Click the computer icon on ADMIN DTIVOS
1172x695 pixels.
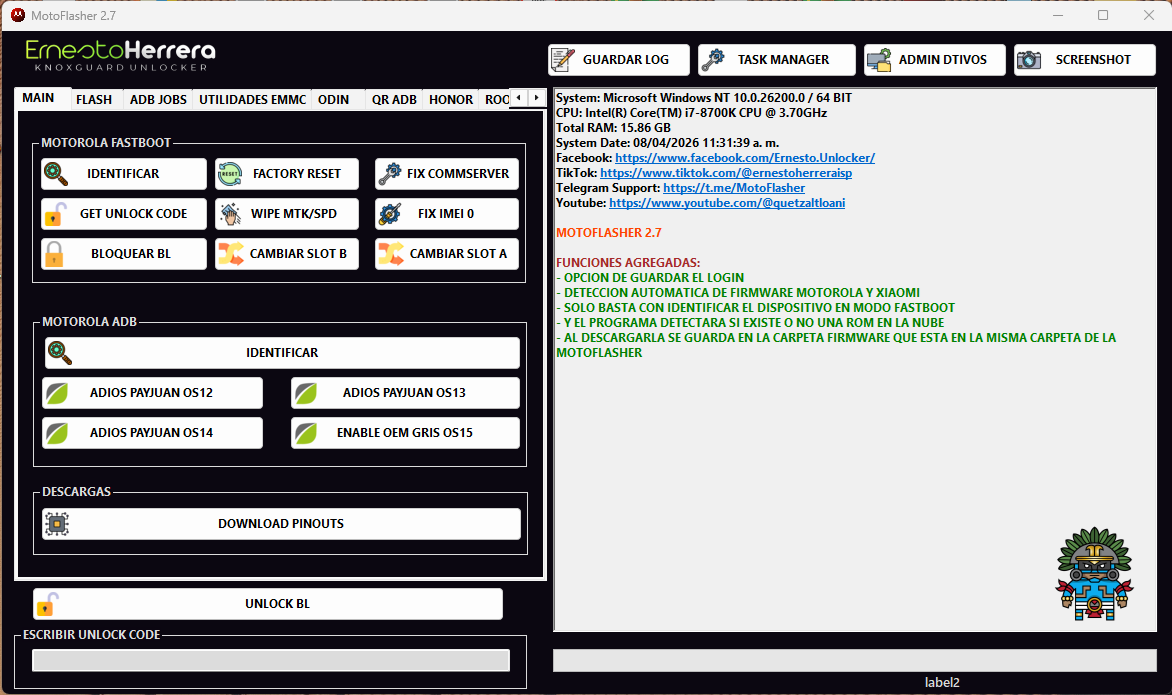pyautogui.click(x=879, y=60)
